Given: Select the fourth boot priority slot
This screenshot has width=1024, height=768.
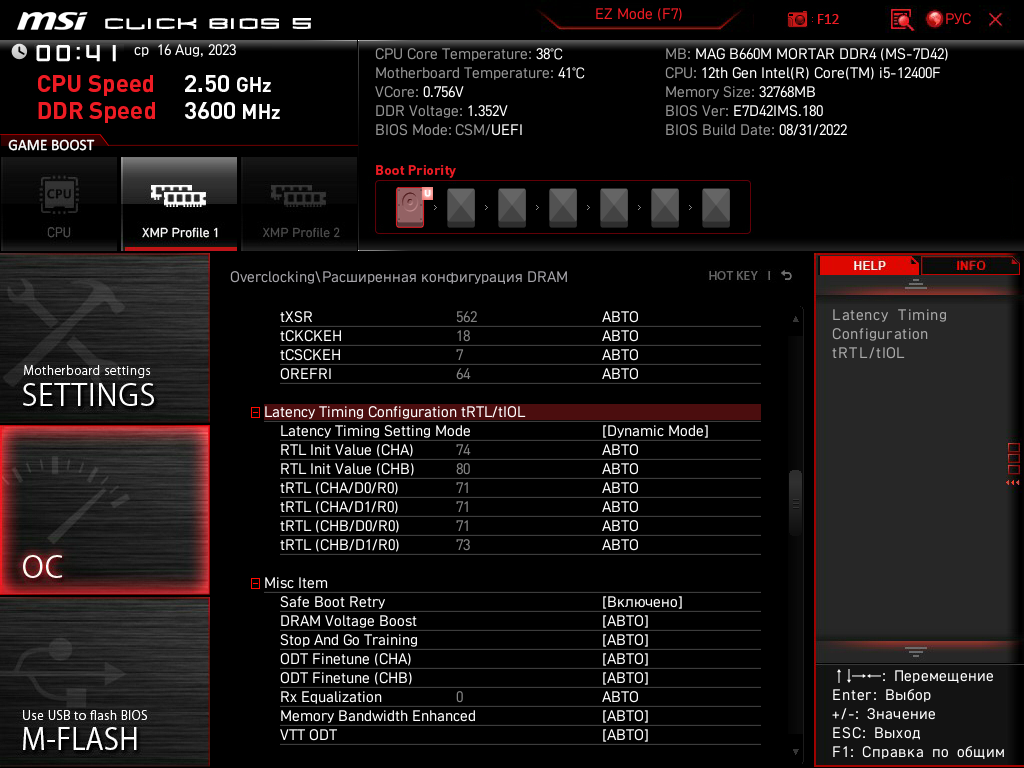Looking at the screenshot, I should coord(563,207).
